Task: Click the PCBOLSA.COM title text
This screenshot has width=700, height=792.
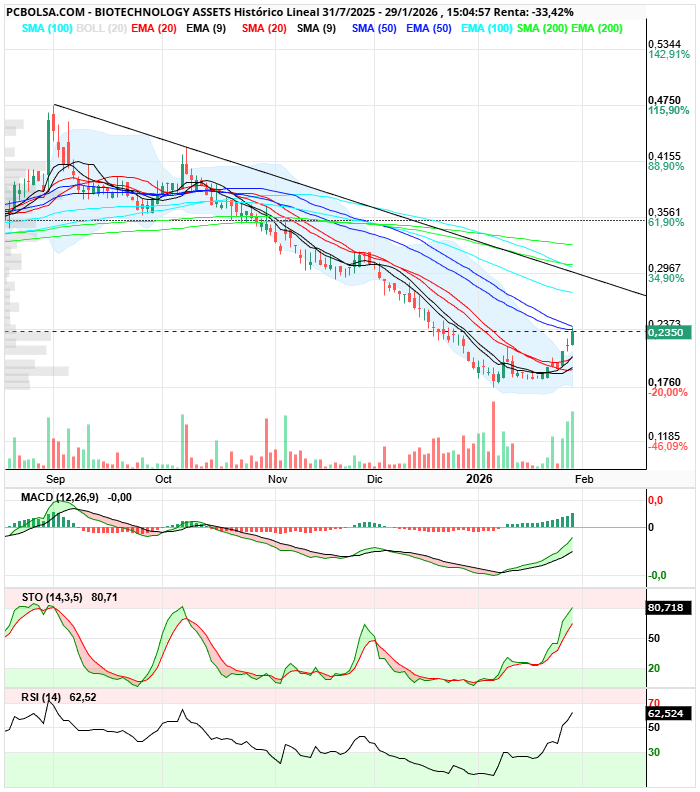Action: tap(45, 12)
